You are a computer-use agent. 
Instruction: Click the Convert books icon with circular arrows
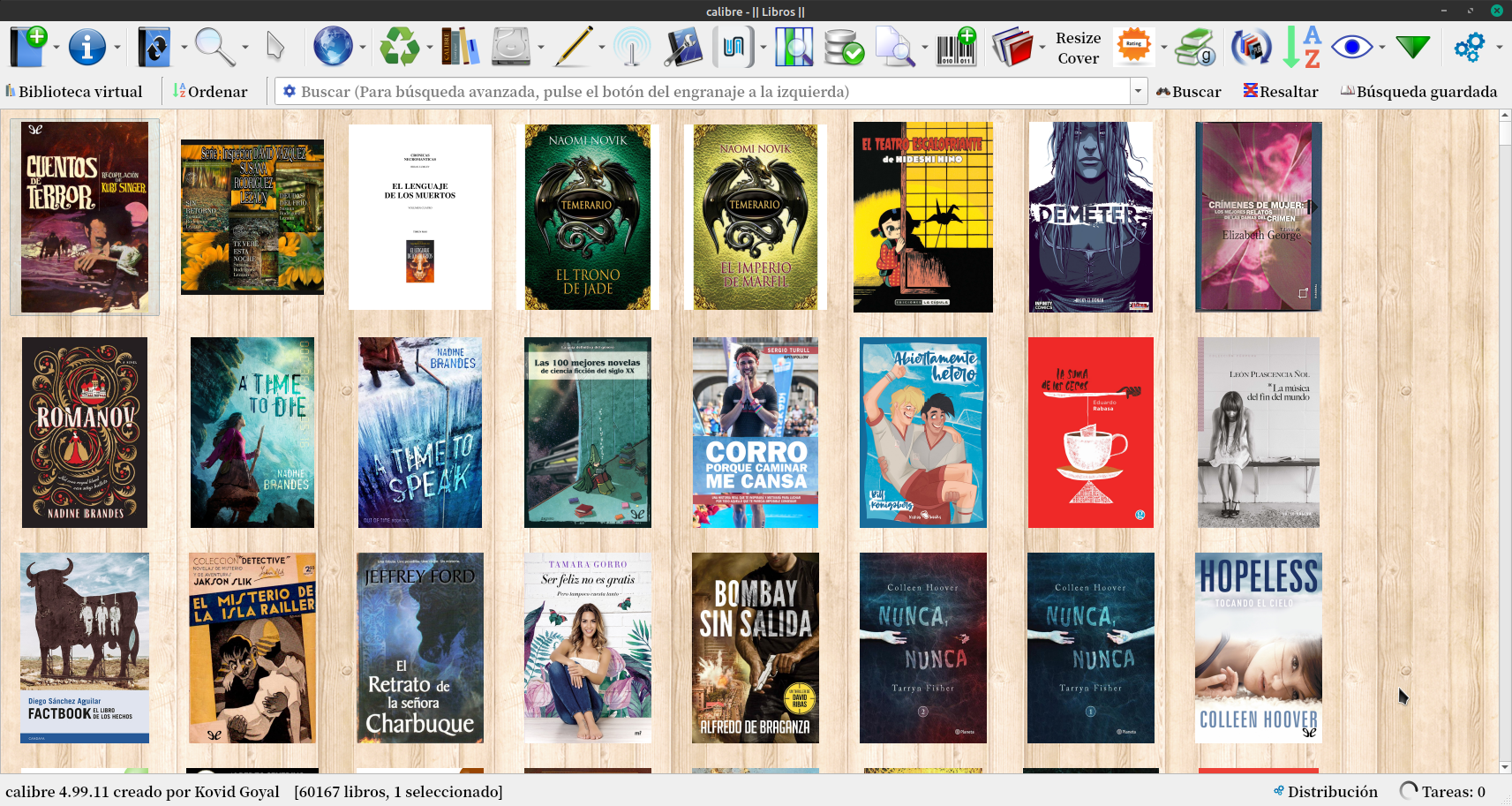click(154, 47)
